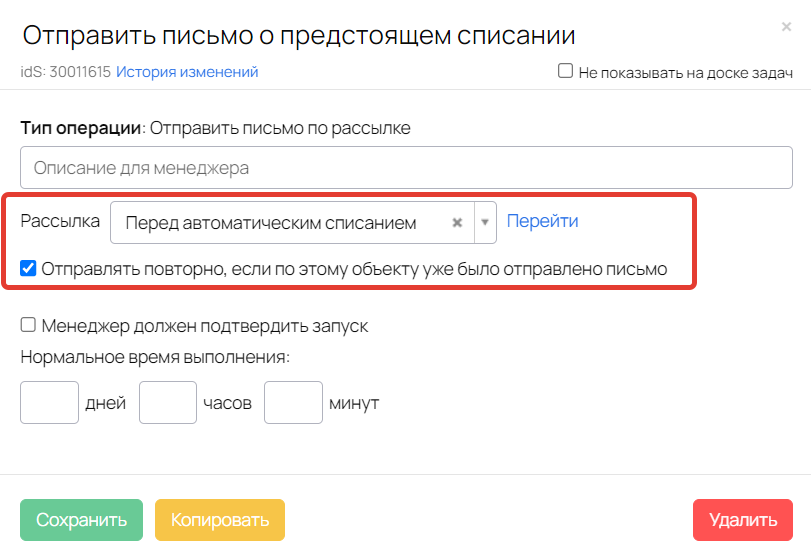Follow the Перейти link
This screenshot has width=811, height=554.
[x=542, y=221]
